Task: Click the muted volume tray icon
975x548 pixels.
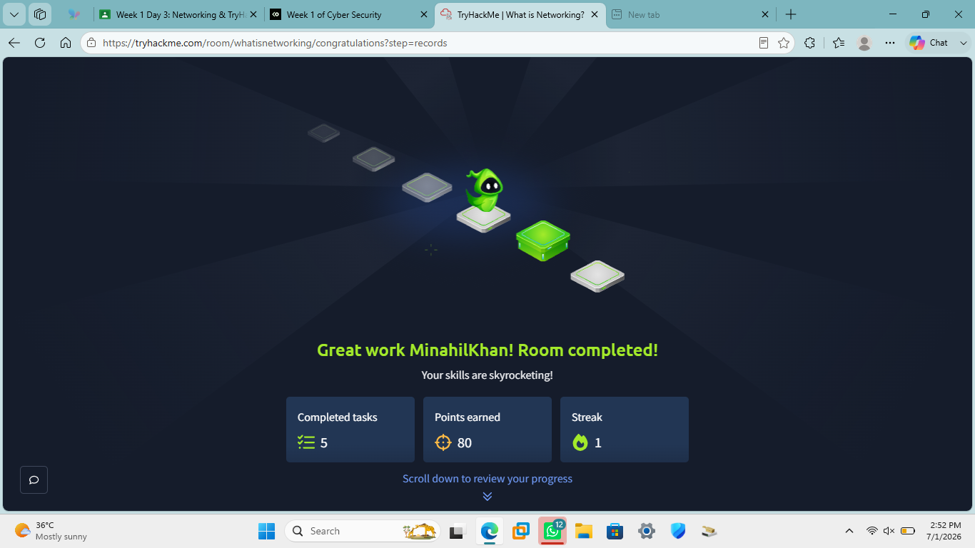Action: [889, 531]
